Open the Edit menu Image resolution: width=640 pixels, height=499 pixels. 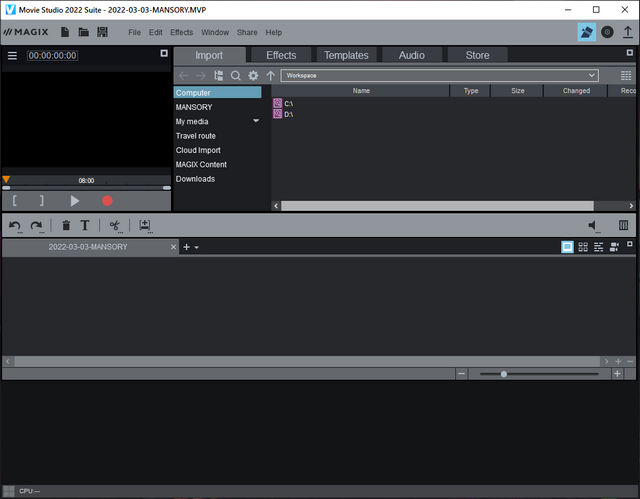point(156,32)
